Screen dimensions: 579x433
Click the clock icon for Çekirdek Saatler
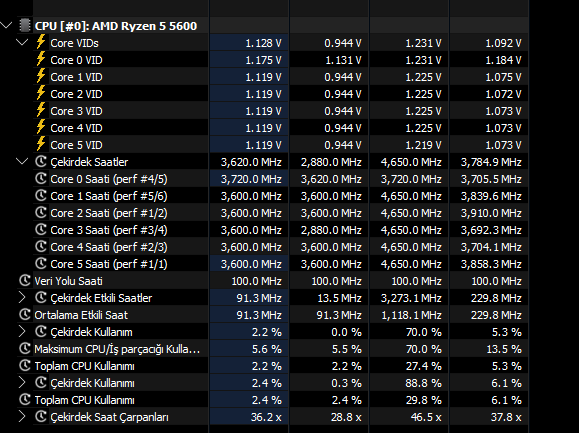(x=41, y=161)
